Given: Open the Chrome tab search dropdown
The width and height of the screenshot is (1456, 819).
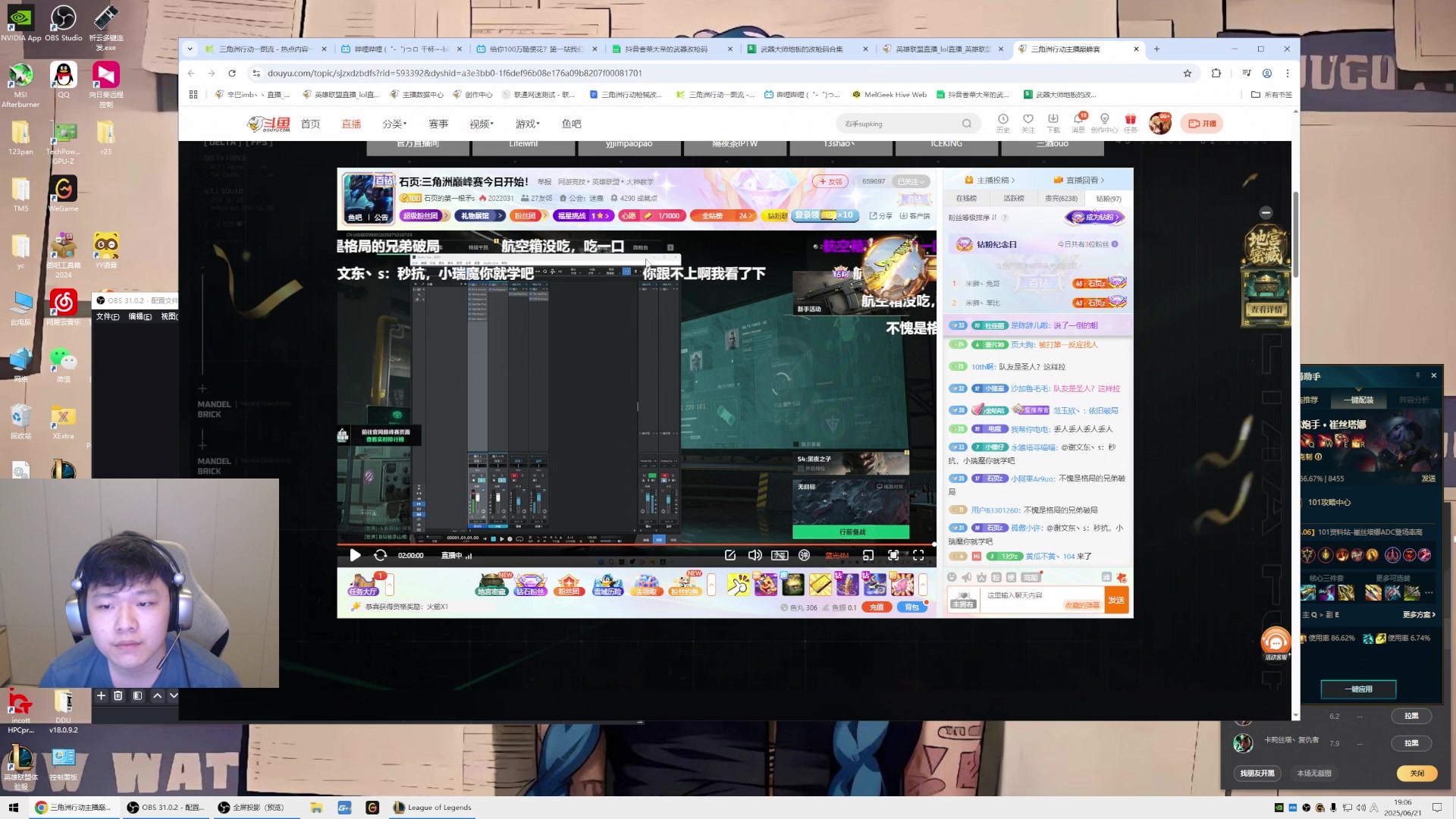Looking at the screenshot, I should pos(190,49).
